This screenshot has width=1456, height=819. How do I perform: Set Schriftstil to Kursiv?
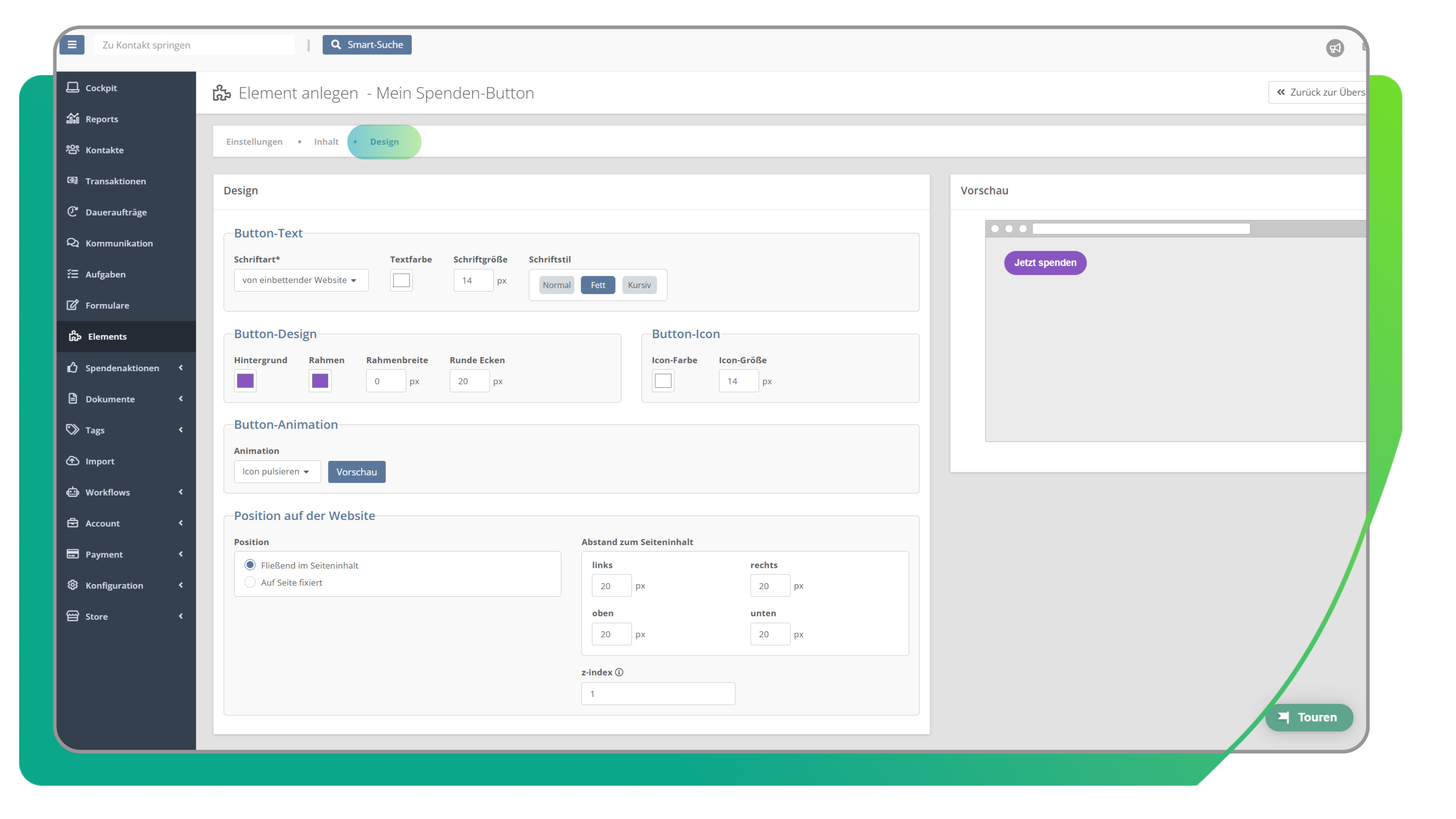(x=639, y=285)
